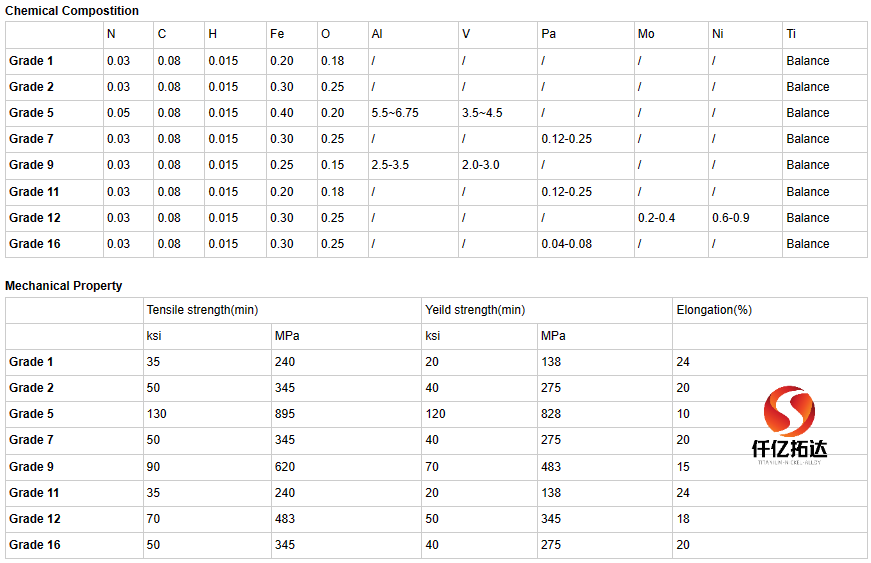
Task: Click the red S company logo
Action: [789, 411]
